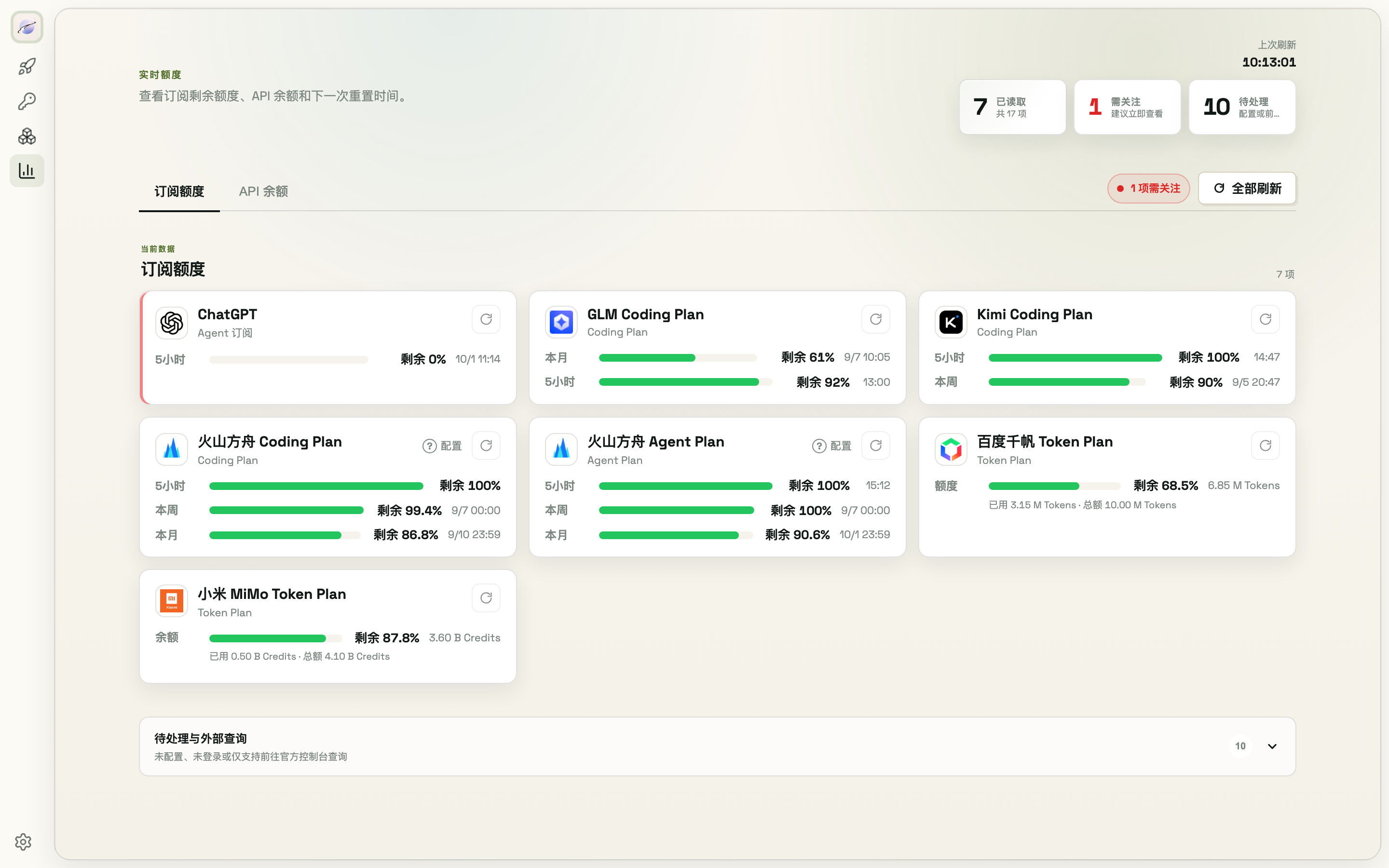Screen dimensions: 1389x868
Task: Click the 剩余 0% value on ChatGPT
Action: point(423,359)
